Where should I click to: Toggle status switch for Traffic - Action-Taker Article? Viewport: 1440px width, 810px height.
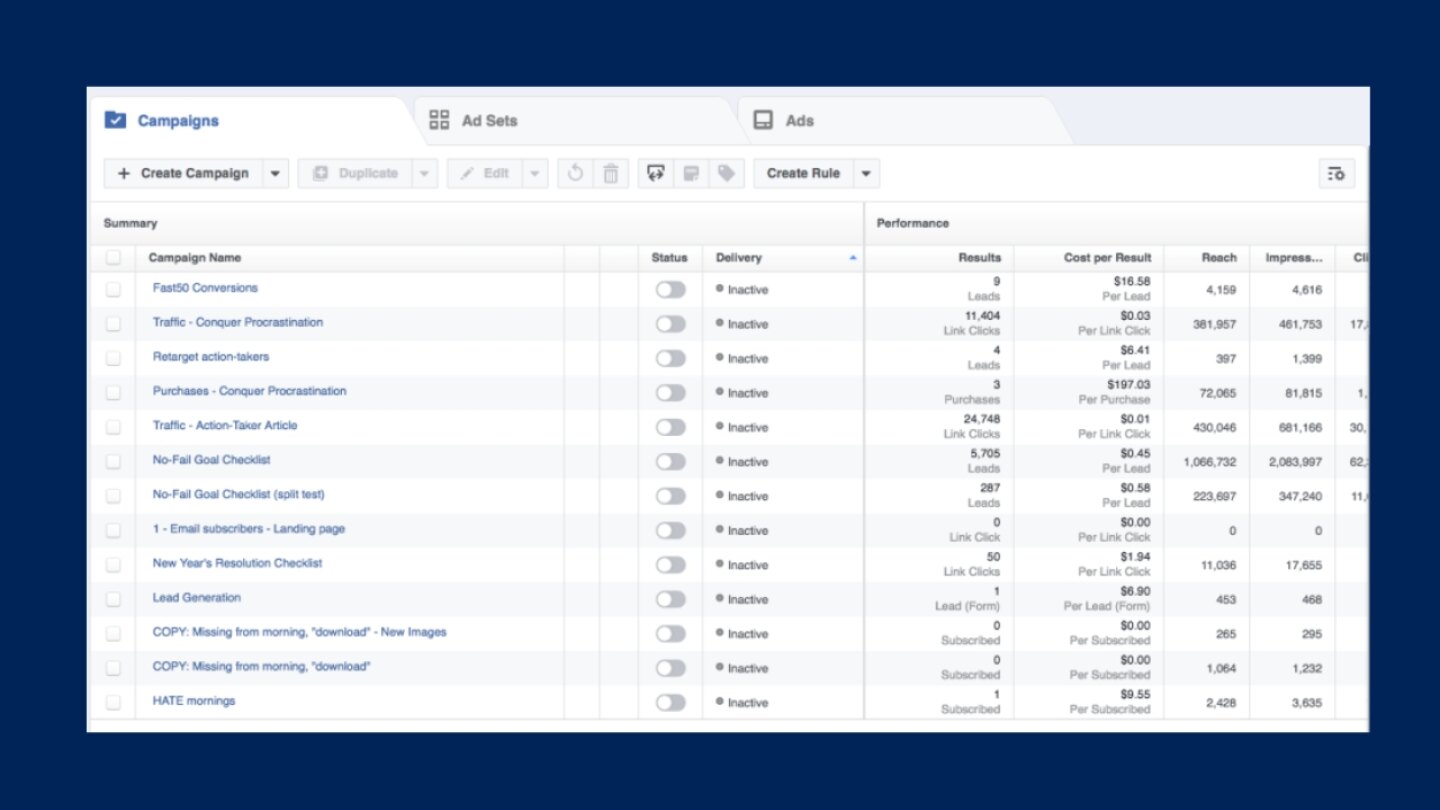671,427
